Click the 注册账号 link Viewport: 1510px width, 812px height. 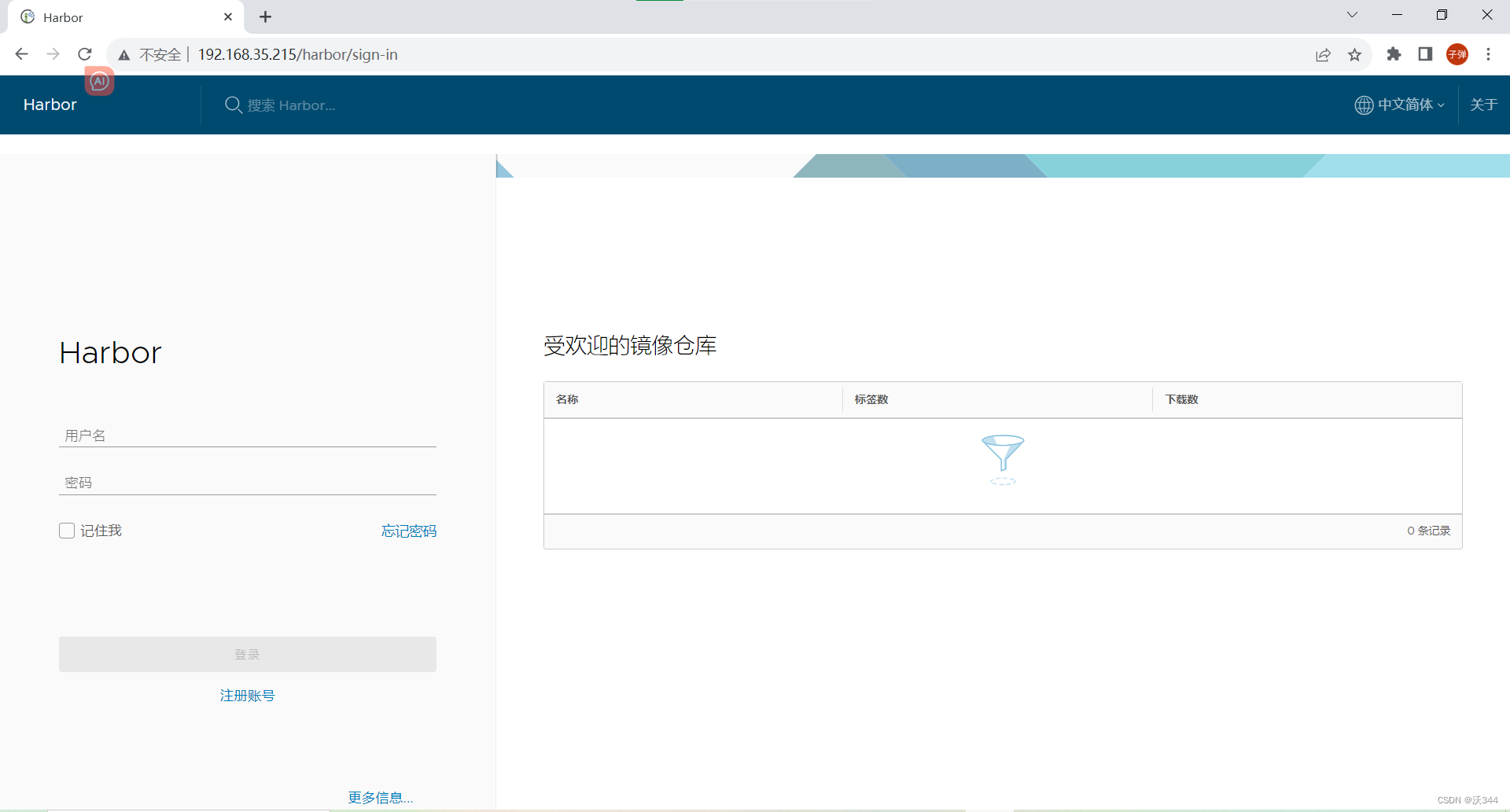(247, 695)
